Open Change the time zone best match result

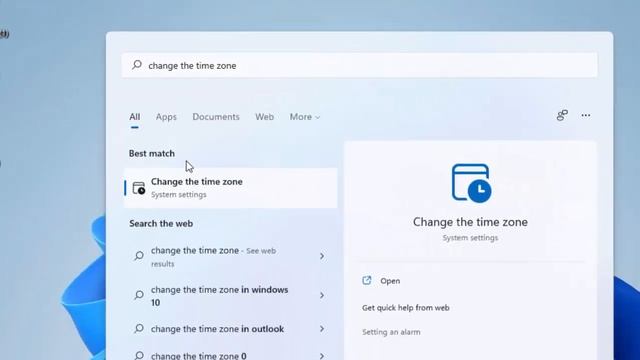tap(231, 188)
